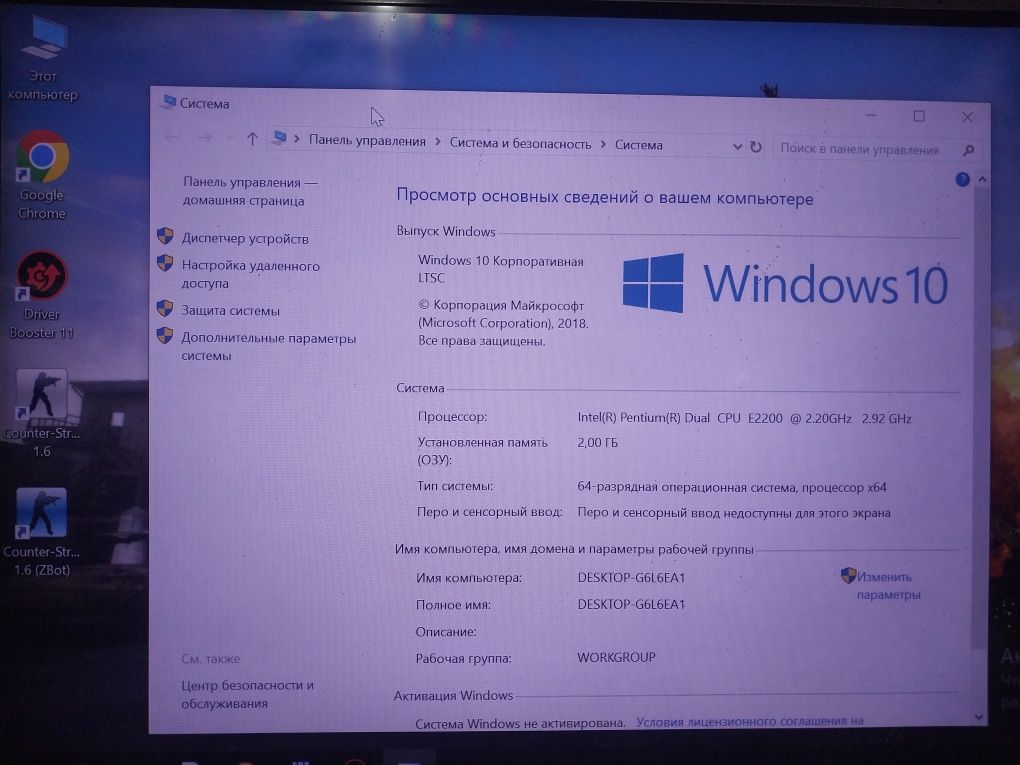This screenshot has height=765, width=1020.
Task: Go to Панель управления домашняя страница
Action: [250, 191]
